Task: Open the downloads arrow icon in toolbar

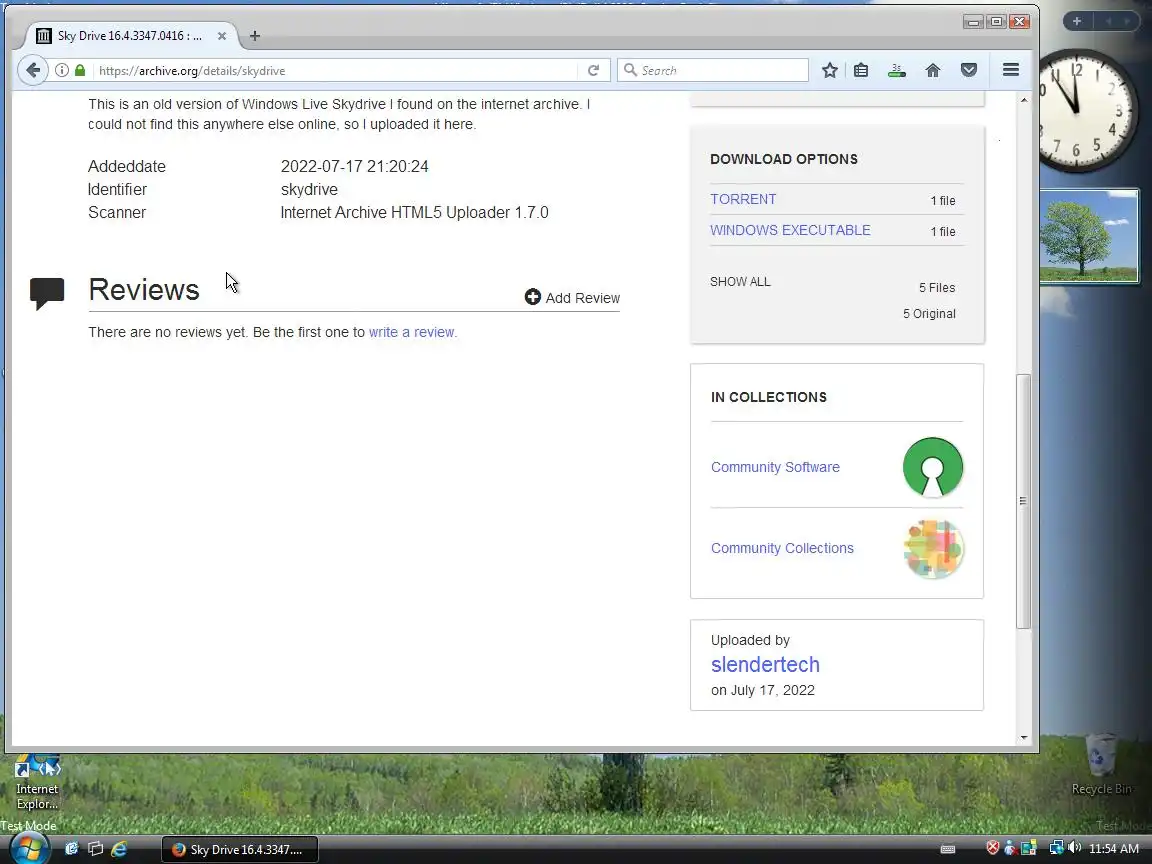Action: pos(896,71)
